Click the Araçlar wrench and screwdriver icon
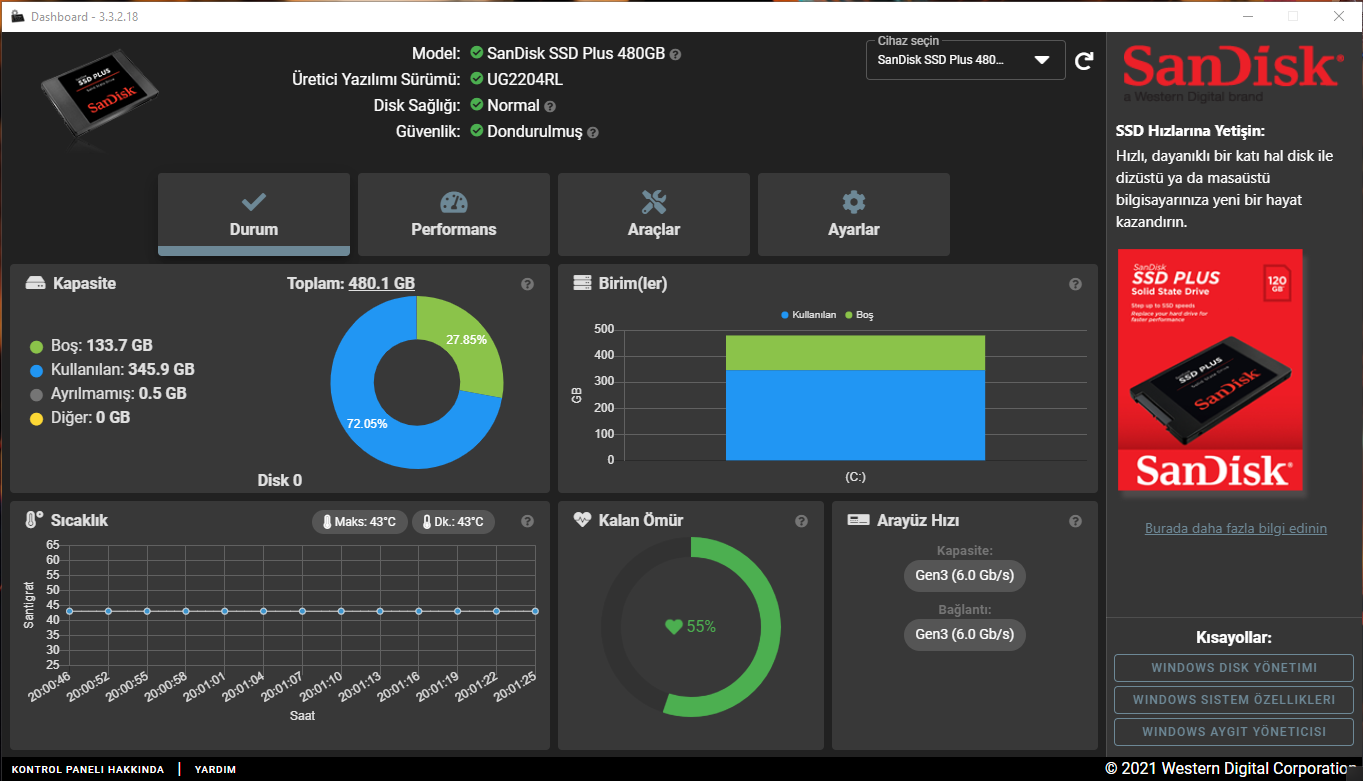This screenshot has height=781, width=1363. coord(654,202)
